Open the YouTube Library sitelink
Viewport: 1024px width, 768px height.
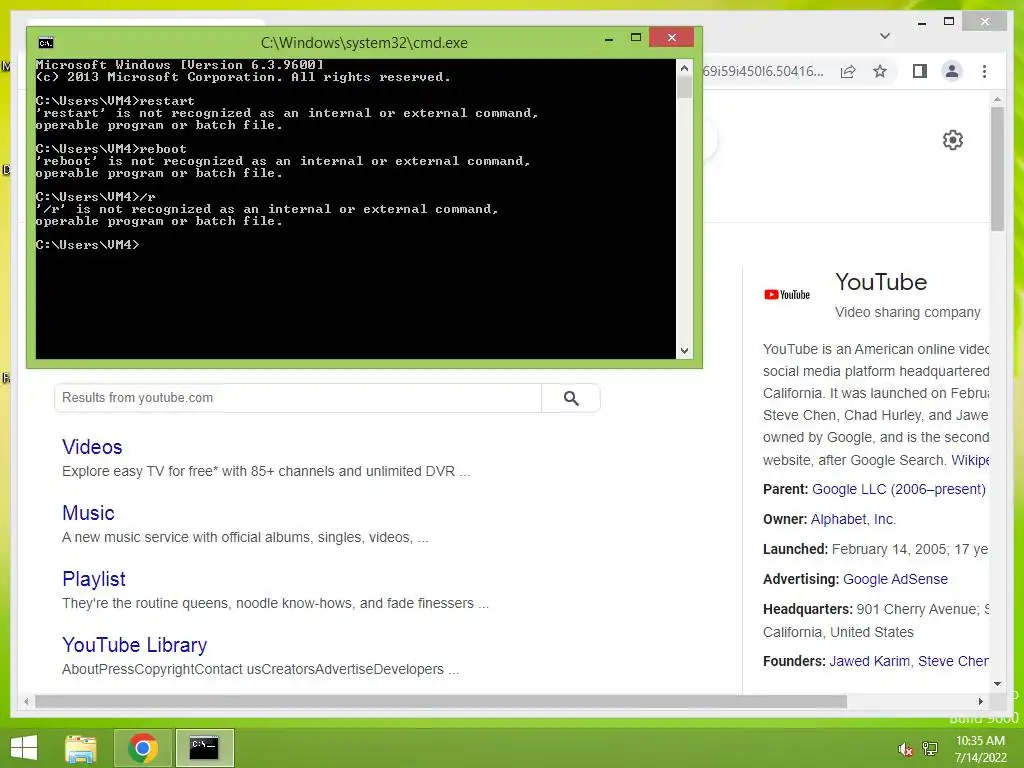pyautogui.click(x=135, y=645)
